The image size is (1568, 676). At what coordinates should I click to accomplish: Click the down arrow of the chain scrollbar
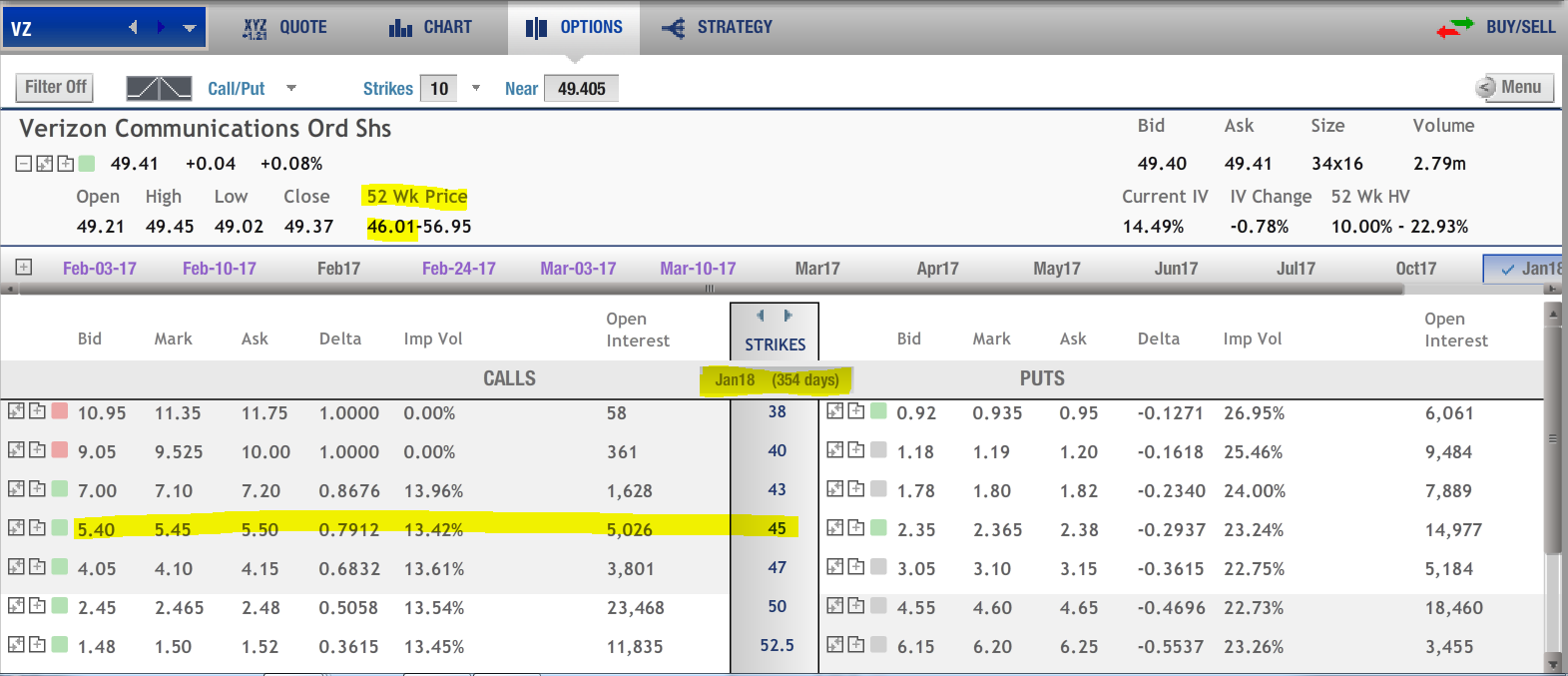[1552, 664]
